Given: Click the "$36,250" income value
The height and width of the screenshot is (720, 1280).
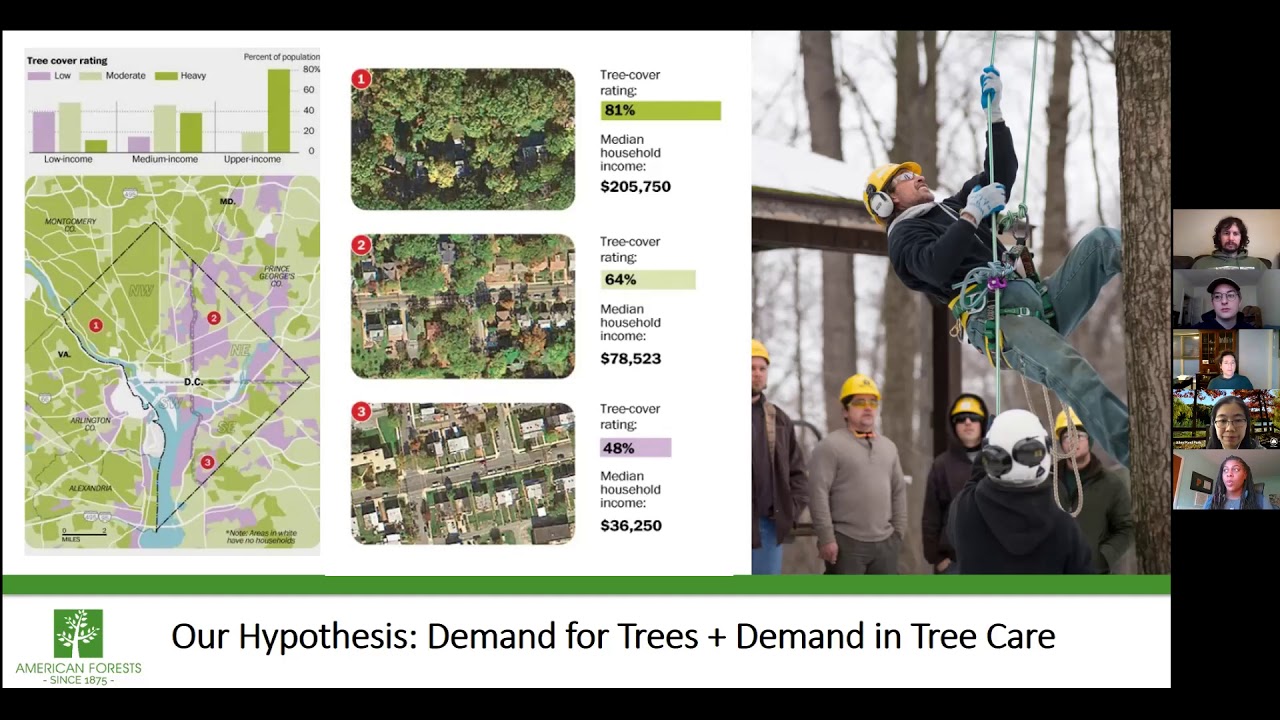Looking at the screenshot, I should tap(630, 526).
